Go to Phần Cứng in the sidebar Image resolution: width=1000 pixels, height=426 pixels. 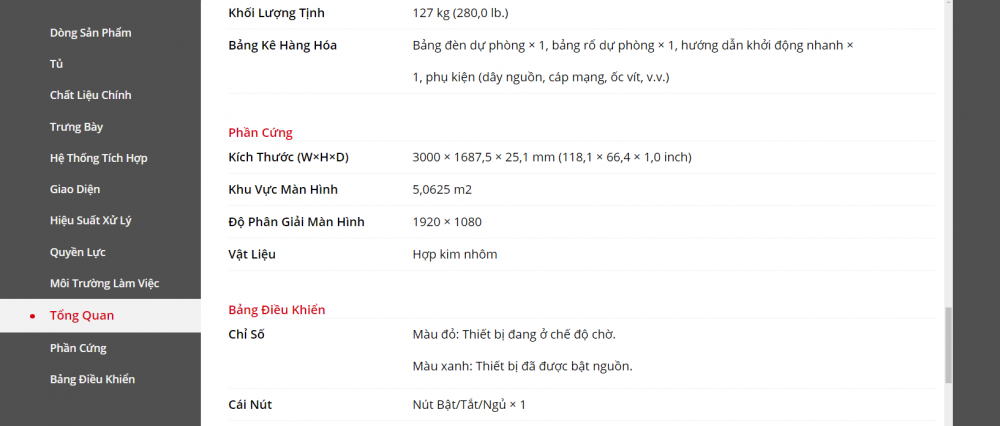tap(78, 348)
